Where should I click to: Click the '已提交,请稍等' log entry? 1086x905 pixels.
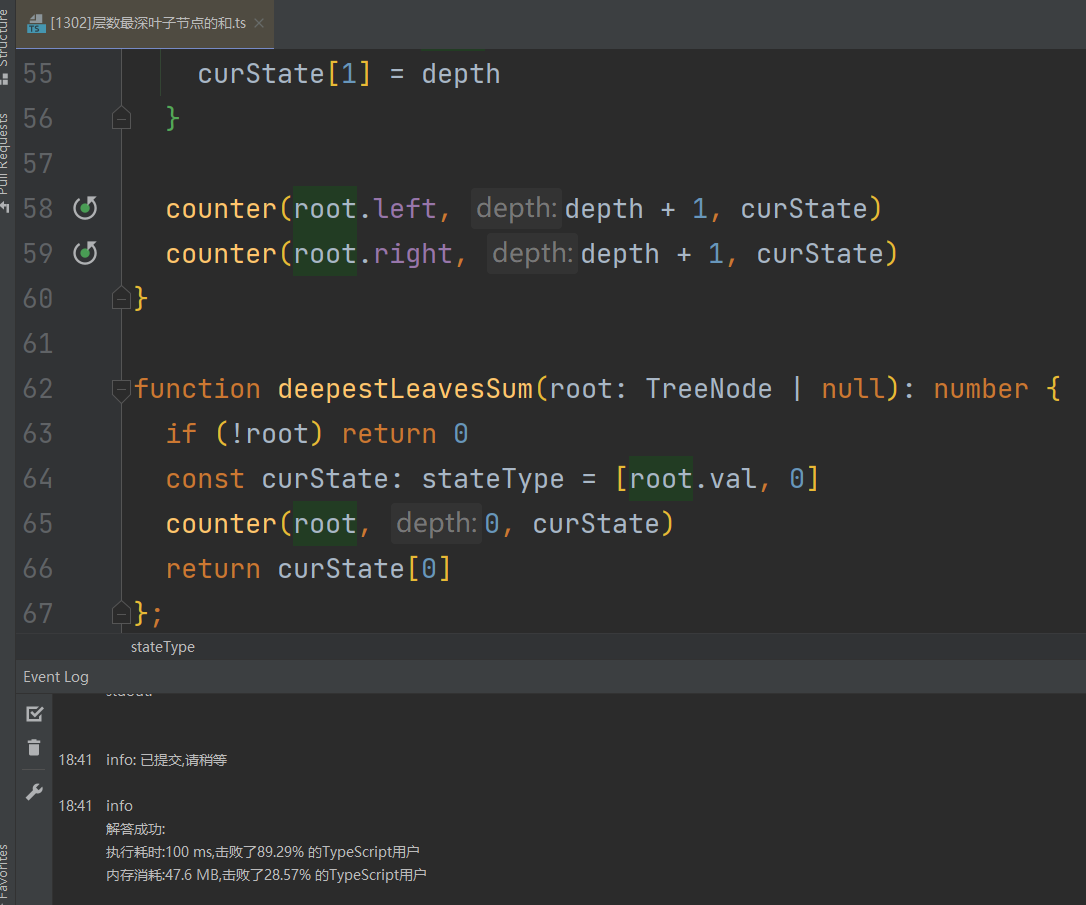[x=184, y=760]
